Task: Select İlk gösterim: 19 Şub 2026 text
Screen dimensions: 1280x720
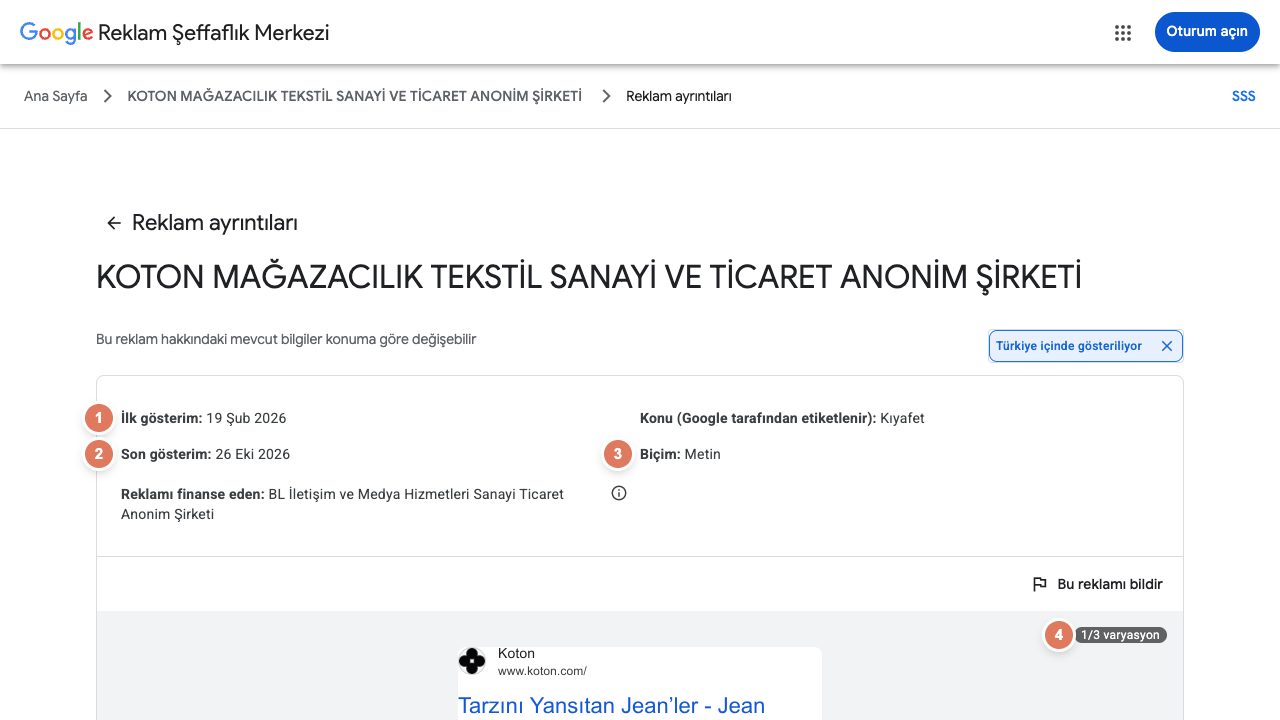Action: tap(203, 418)
